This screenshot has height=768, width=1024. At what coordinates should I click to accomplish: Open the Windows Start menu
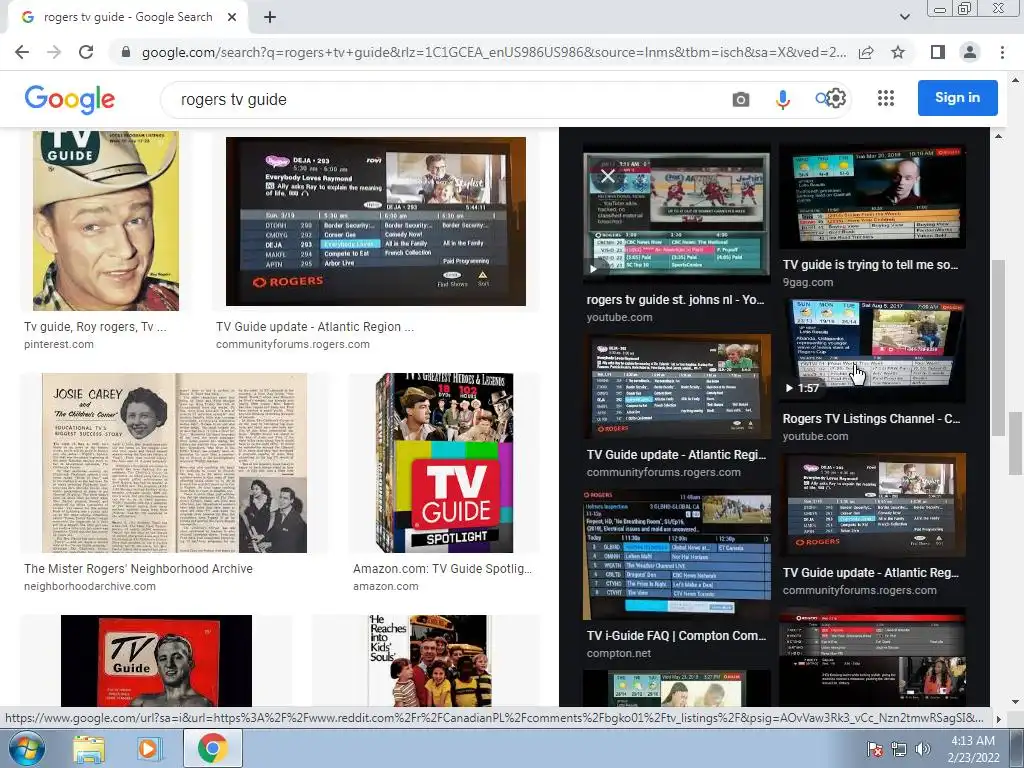click(26, 748)
